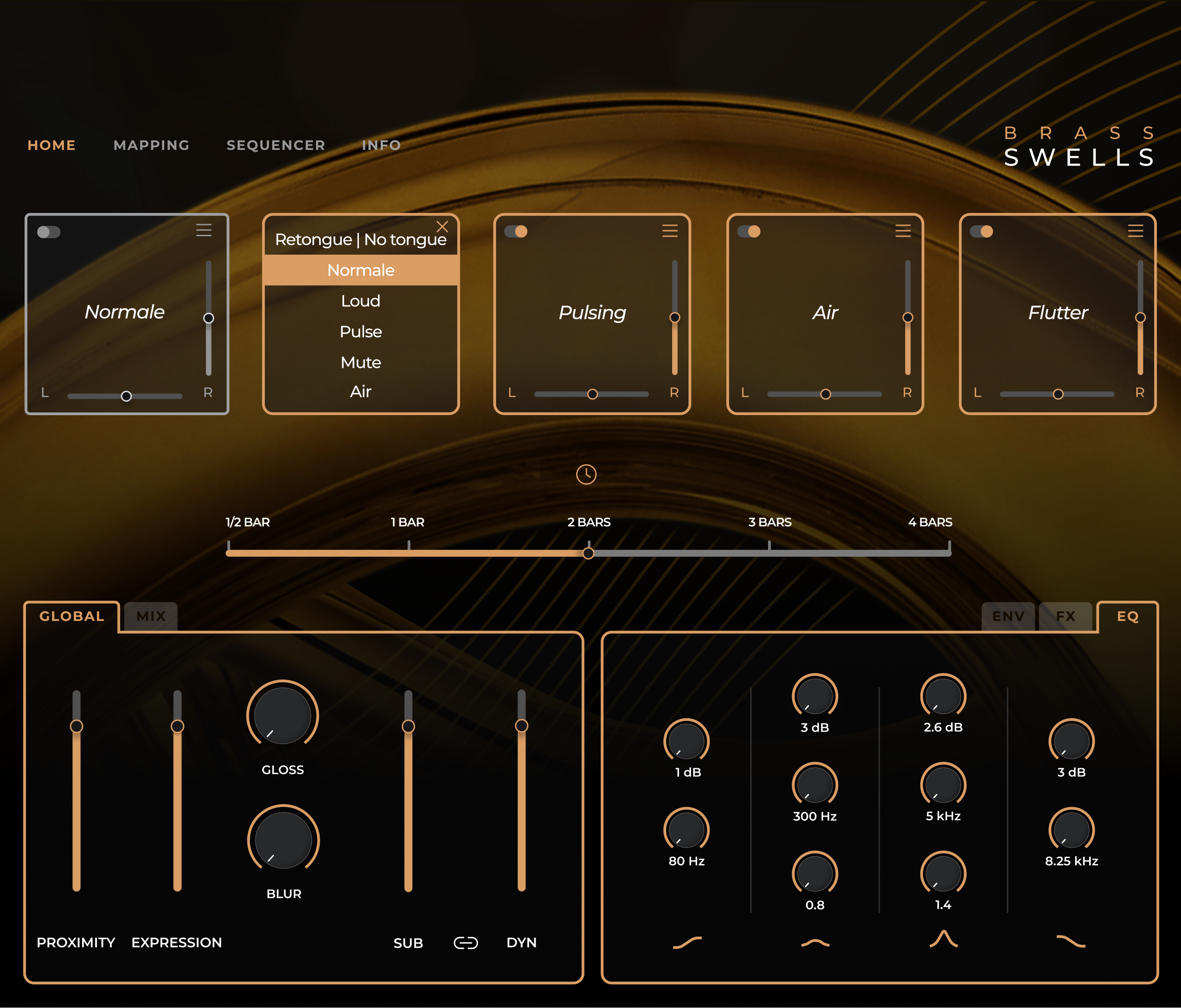Open the Normale layer hamburger menu
Viewport: 1181px width, 1008px height.
click(204, 230)
